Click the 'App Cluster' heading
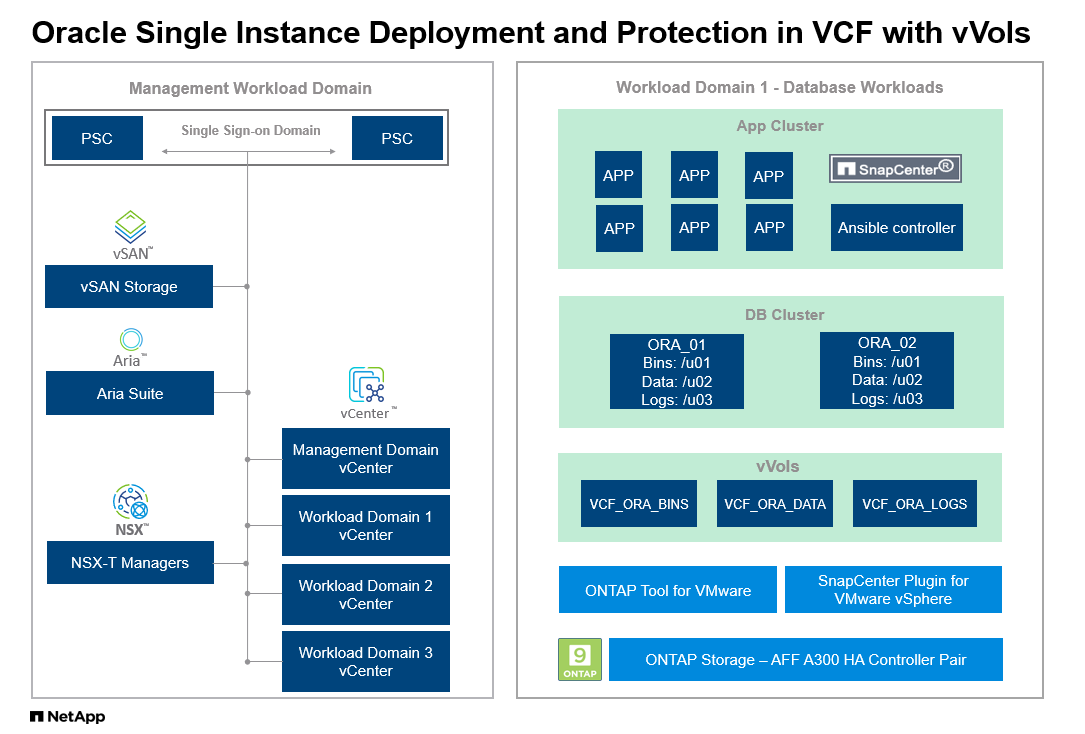The height and width of the screenshot is (734, 1085). pyautogui.click(x=780, y=126)
